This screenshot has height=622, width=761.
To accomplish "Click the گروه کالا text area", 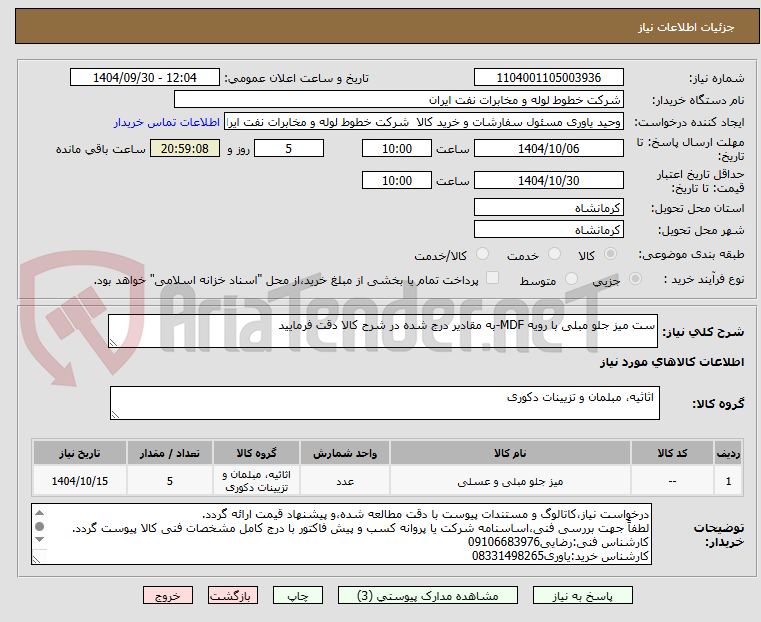I will [x=384, y=403].
